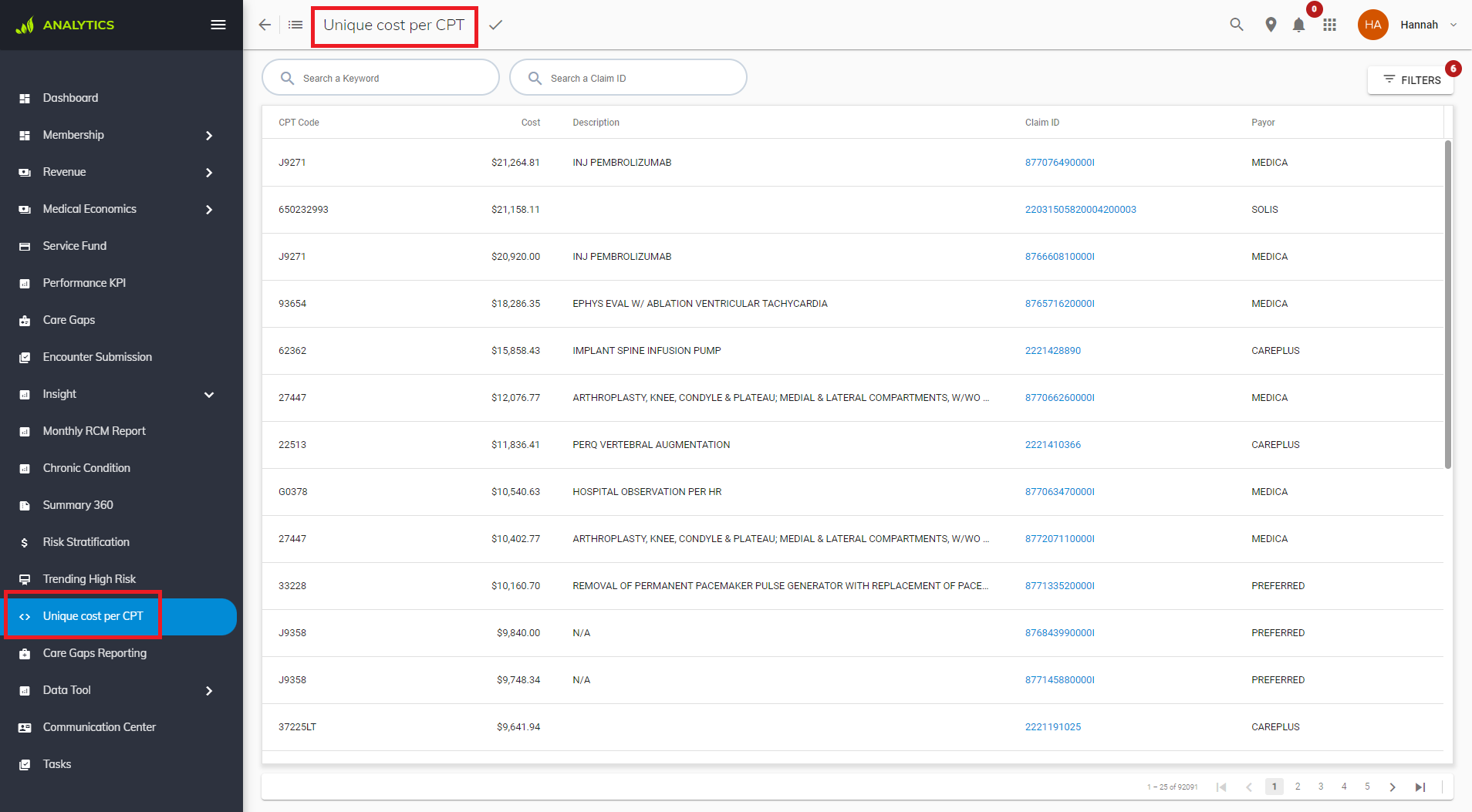
Task: Click the HA user avatar
Action: click(1373, 25)
